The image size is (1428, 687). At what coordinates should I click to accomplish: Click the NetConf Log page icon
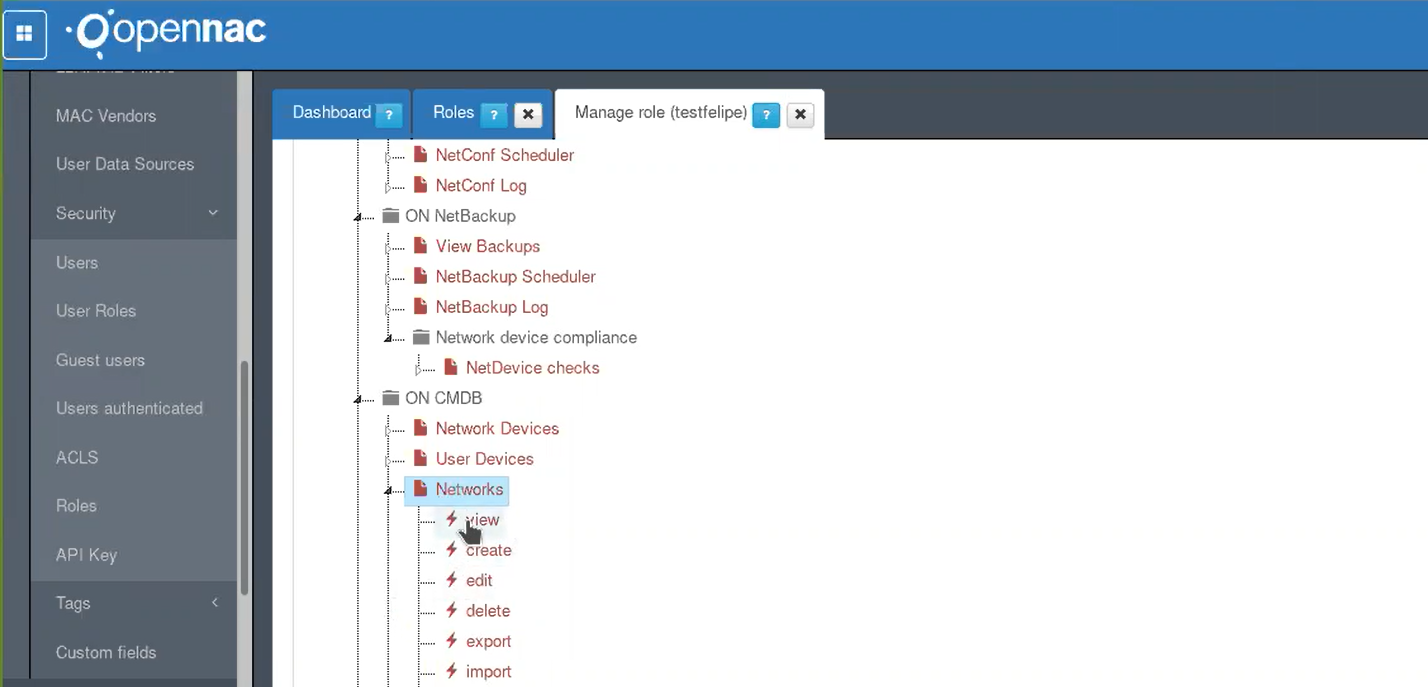coord(421,185)
